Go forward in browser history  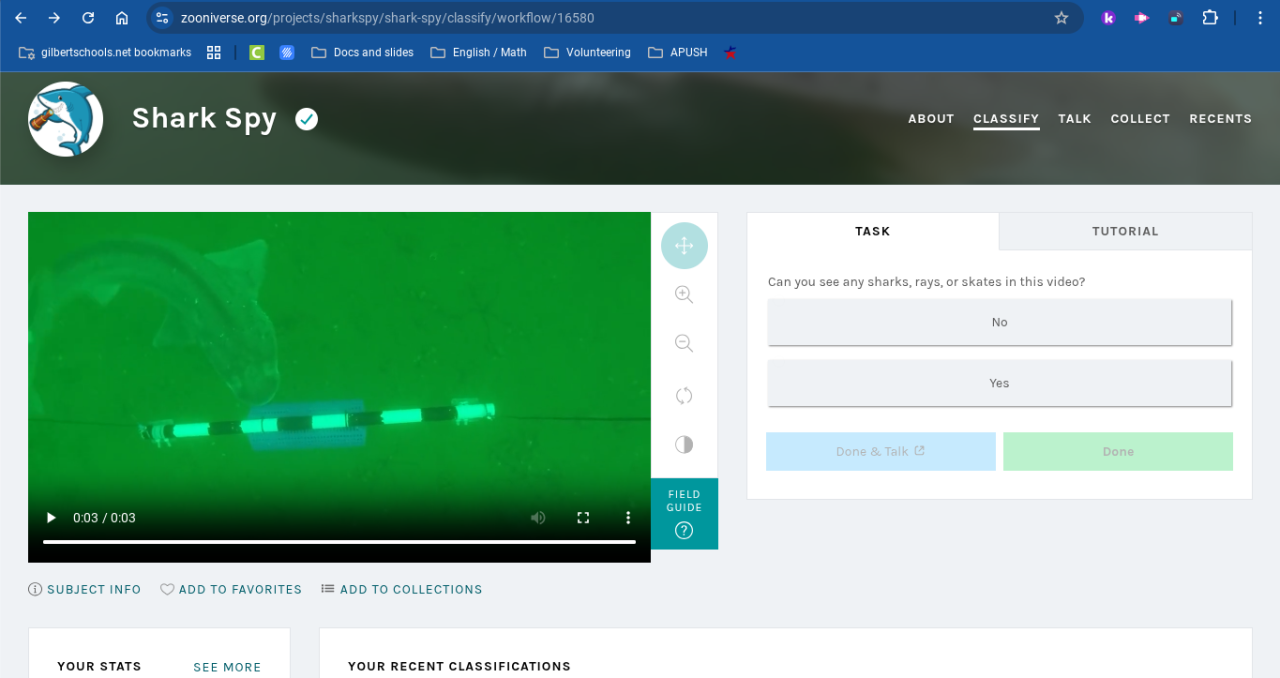point(54,18)
